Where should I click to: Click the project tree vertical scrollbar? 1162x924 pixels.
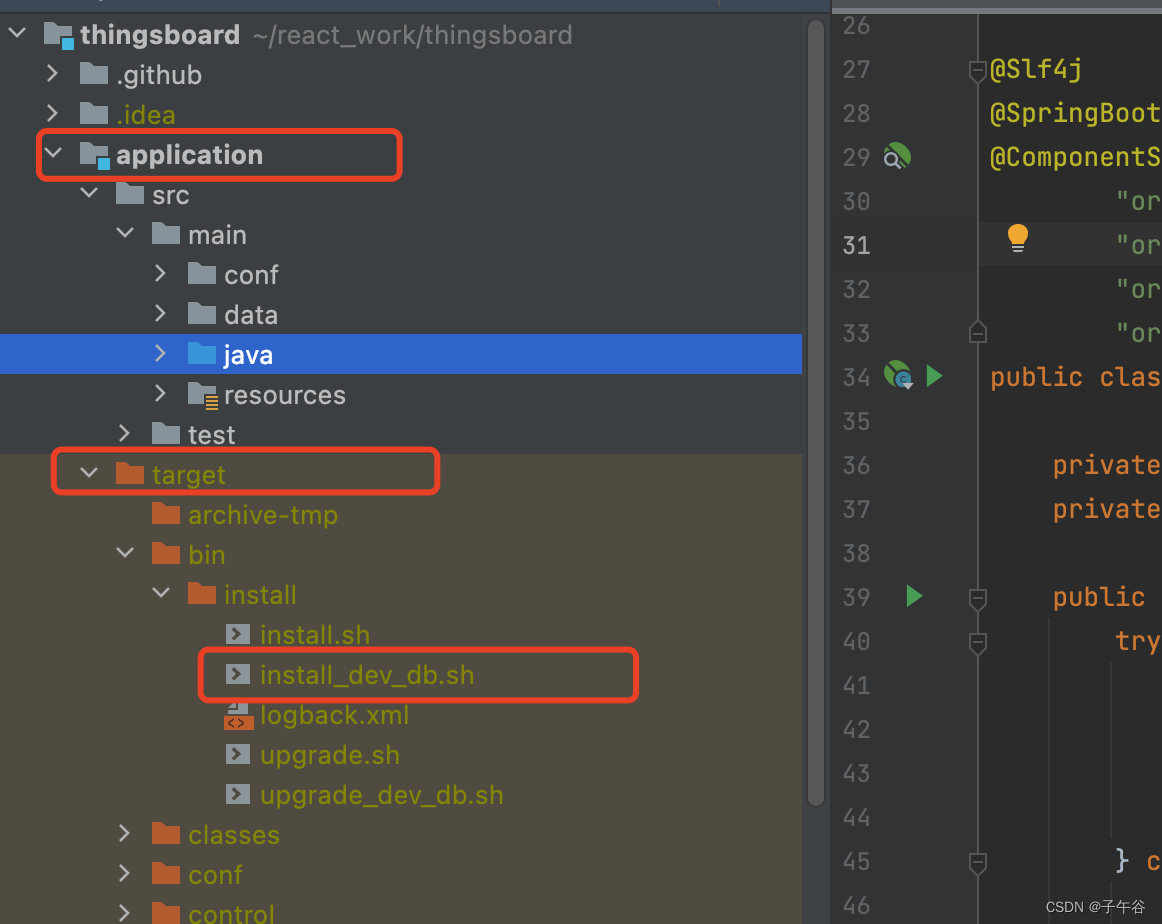coord(816,412)
